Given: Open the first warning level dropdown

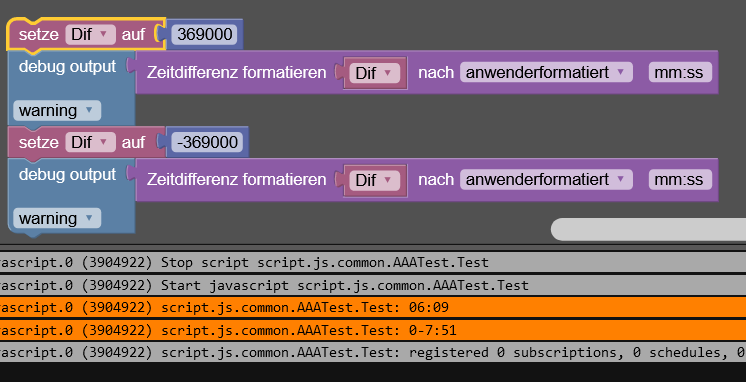Looking at the screenshot, I should (x=57, y=110).
